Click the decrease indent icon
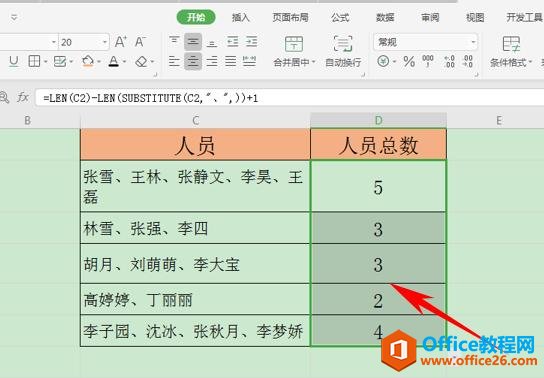The width and height of the screenshot is (544, 378). pos(232,42)
